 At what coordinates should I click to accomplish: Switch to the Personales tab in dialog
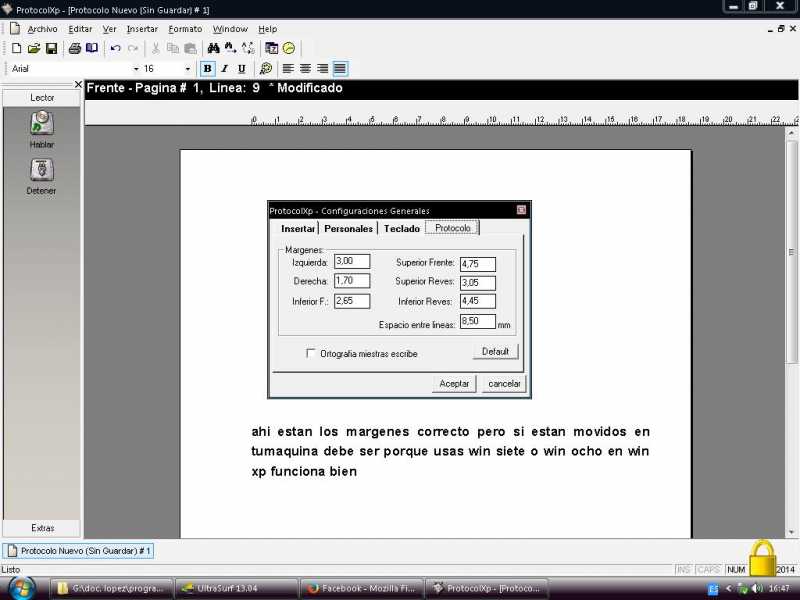[x=348, y=229]
